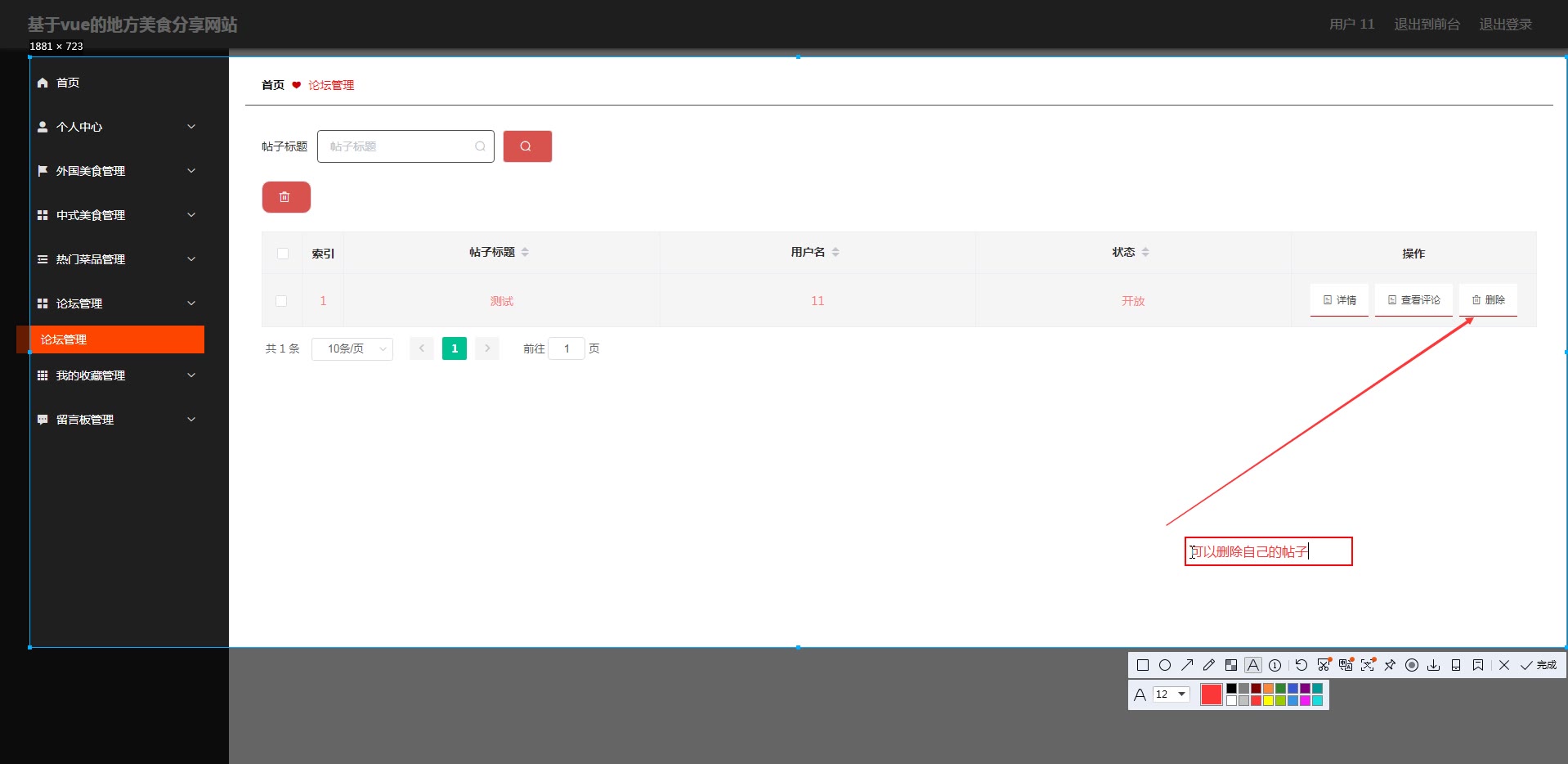Click the 测试 post title cell
This screenshot has width=1568, height=764.
[502, 301]
